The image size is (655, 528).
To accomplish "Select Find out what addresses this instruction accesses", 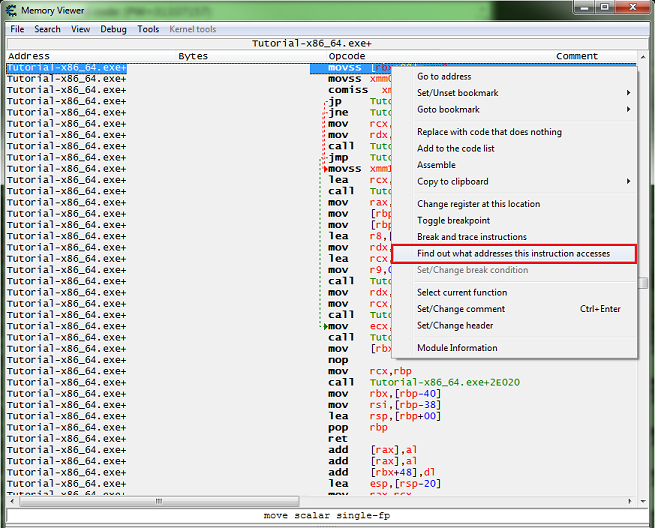I will click(x=514, y=254).
